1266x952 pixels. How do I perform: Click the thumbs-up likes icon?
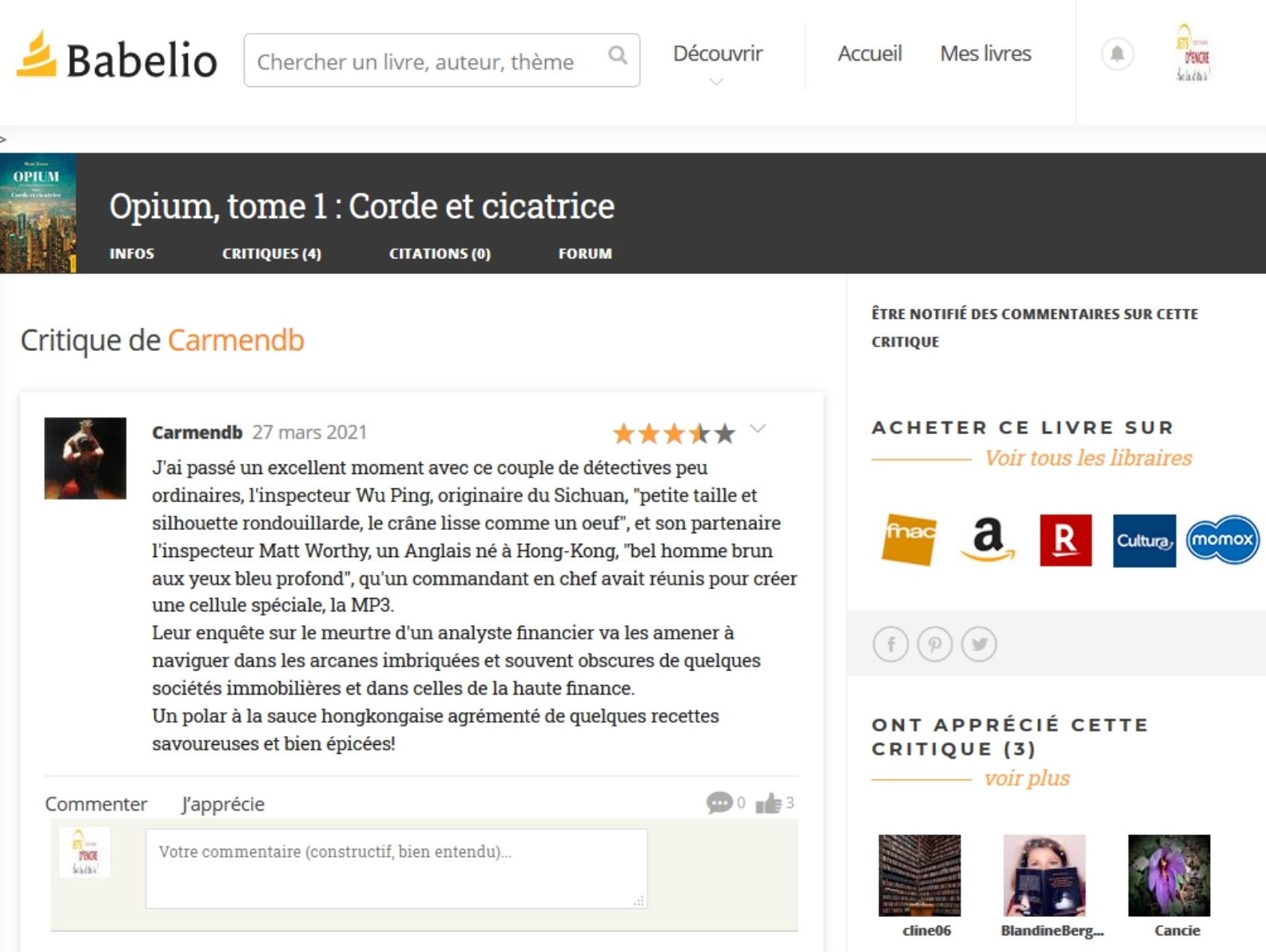coord(768,803)
